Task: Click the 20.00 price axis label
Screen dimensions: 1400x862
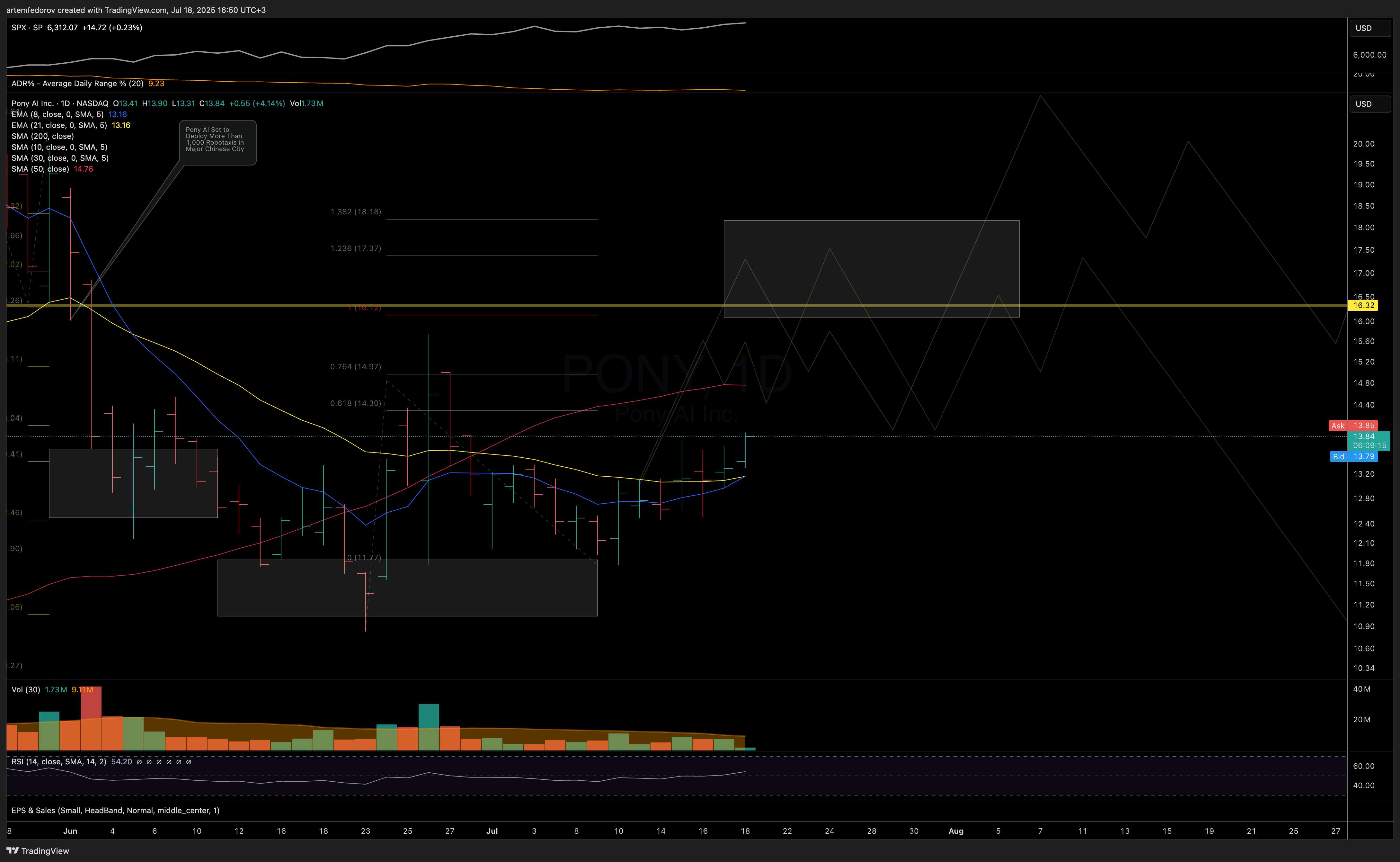Action: (x=1363, y=144)
